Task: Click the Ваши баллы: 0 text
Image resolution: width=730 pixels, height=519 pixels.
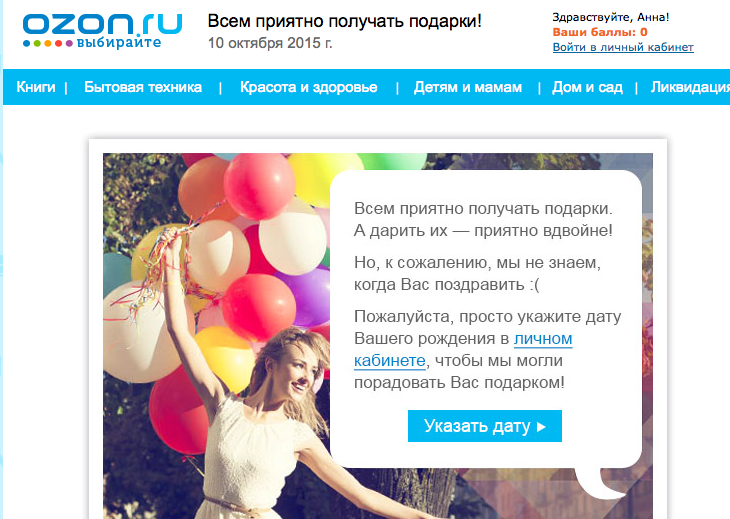Action: [600, 32]
